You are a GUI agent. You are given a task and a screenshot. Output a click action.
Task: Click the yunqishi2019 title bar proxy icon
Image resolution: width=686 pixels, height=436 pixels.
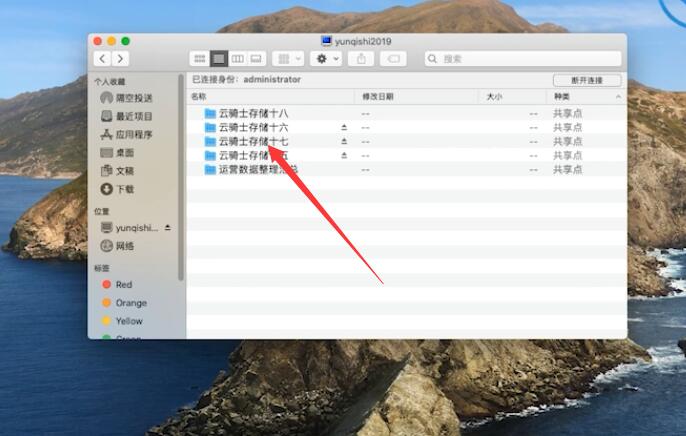click(x=326, y=41)
